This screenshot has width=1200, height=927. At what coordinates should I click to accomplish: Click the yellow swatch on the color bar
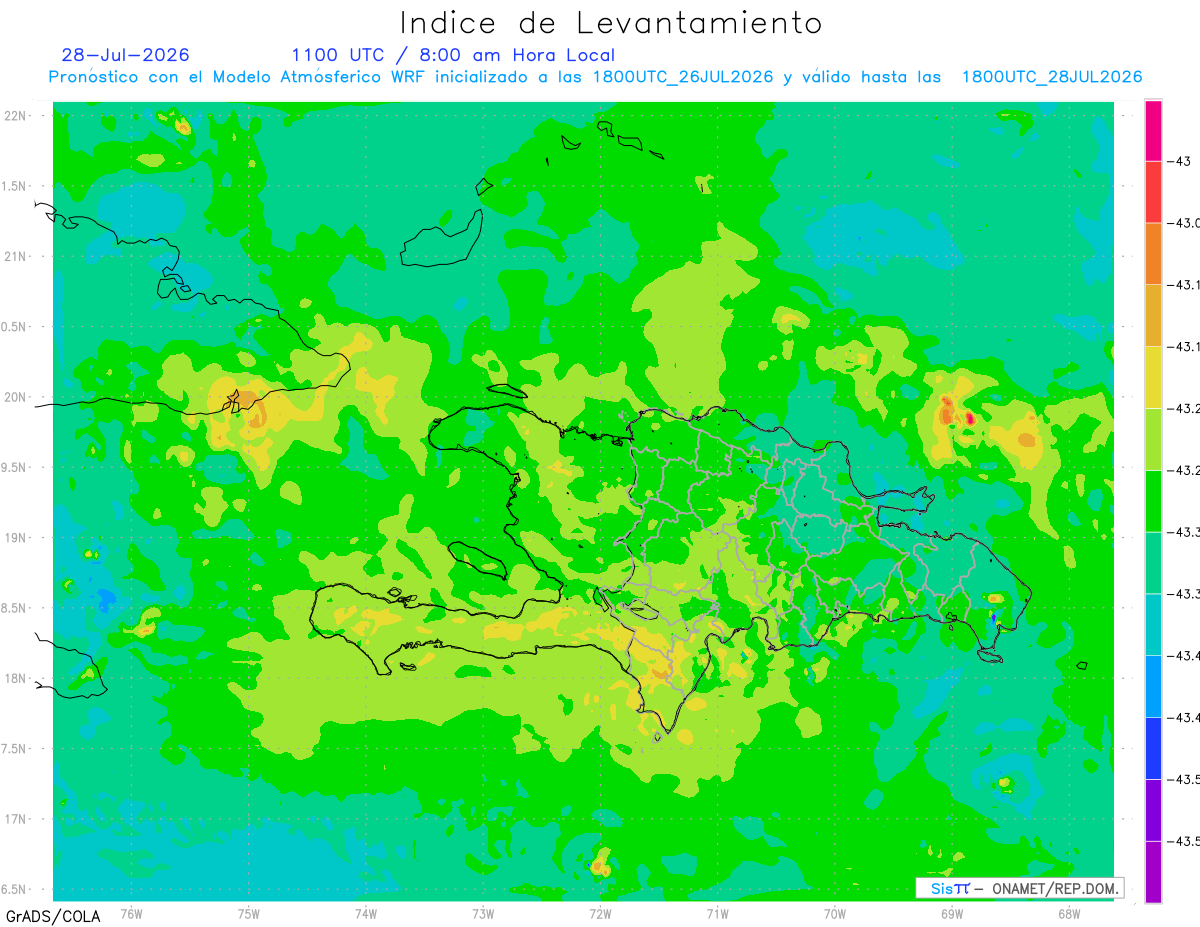coord(1153,378)
